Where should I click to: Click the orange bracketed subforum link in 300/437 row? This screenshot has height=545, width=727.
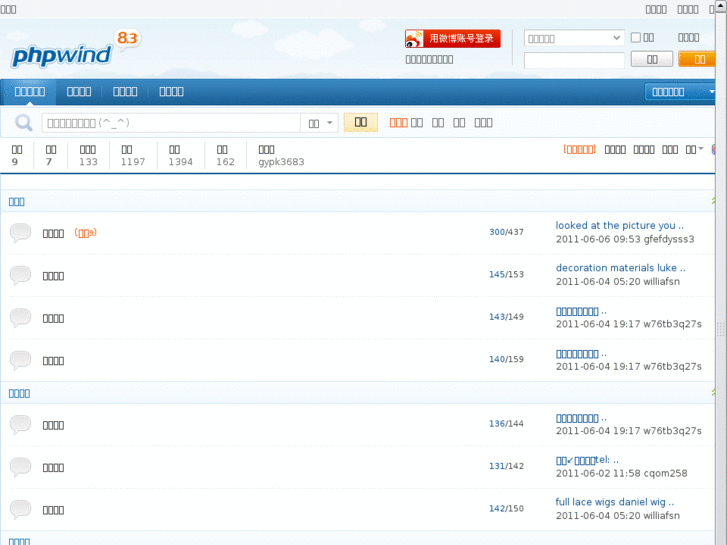click(x=85, y=233)
